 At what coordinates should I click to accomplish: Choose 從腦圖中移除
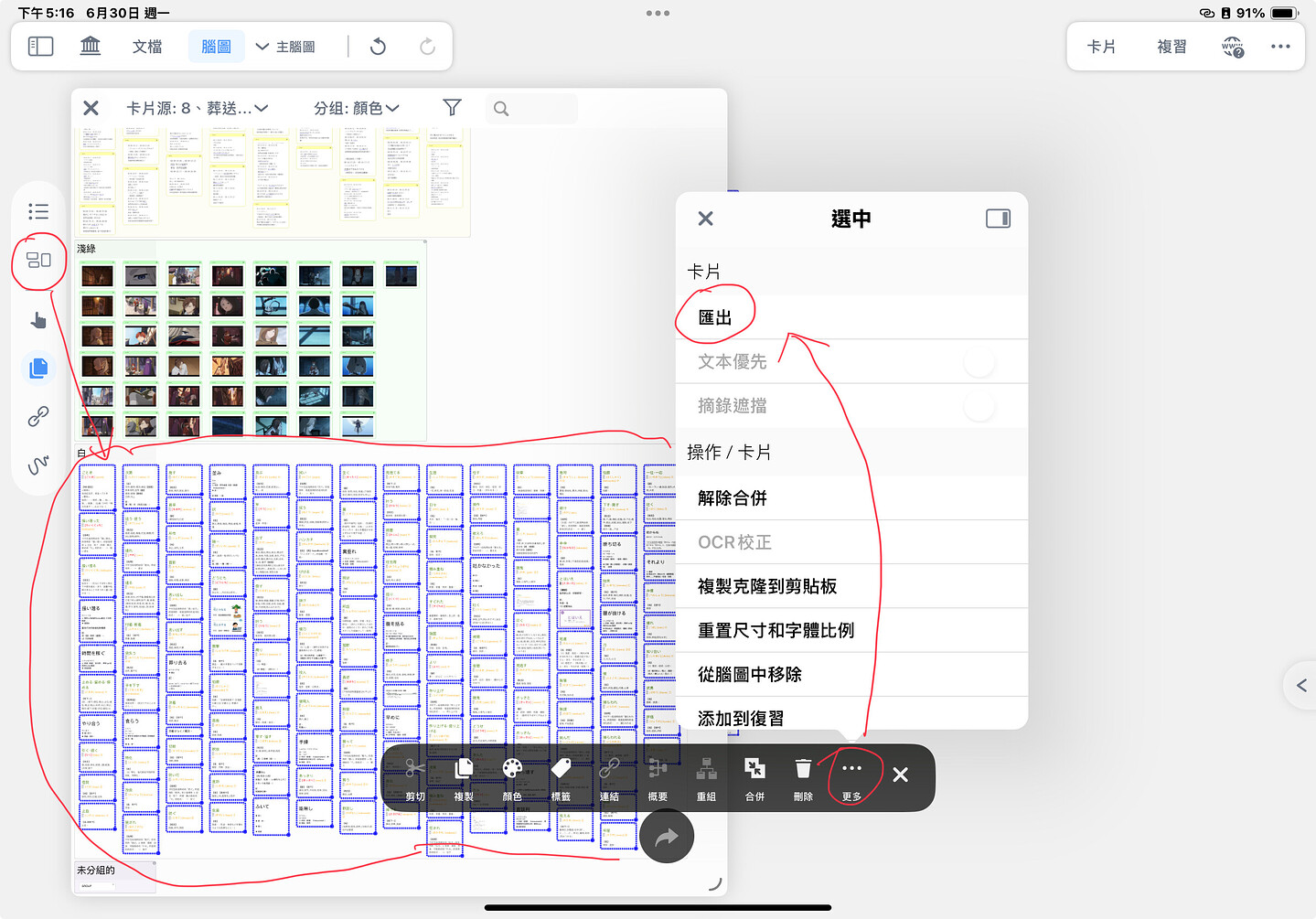[851, 674]
